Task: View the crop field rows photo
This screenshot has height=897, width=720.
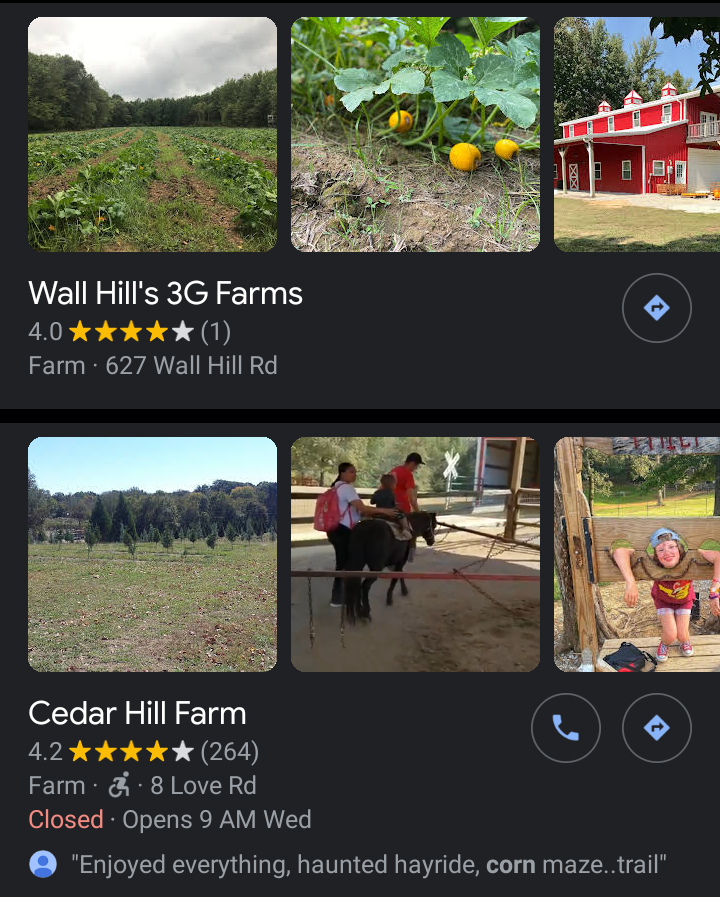Action: (x=152, y=134)
